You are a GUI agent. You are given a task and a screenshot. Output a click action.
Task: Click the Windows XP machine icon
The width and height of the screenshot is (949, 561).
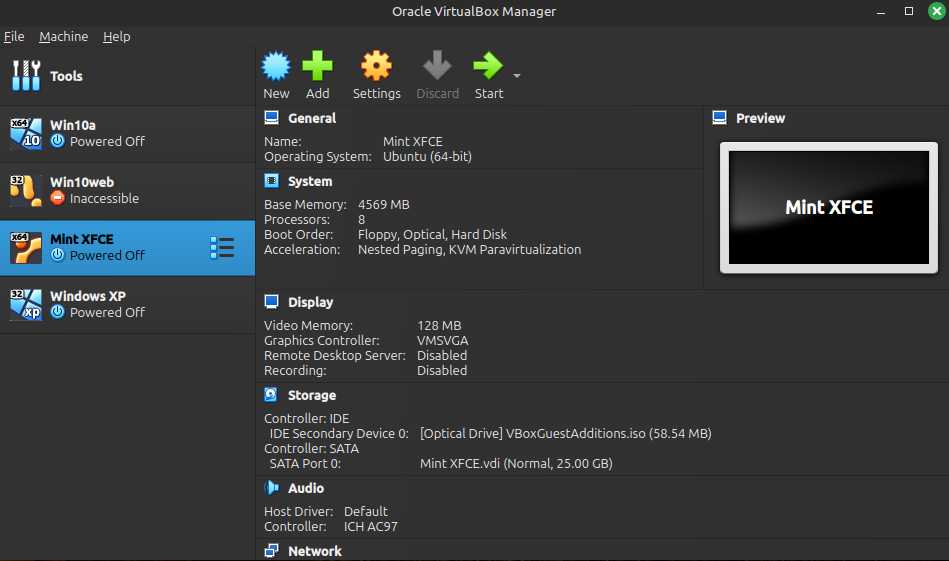click(25, 305)
